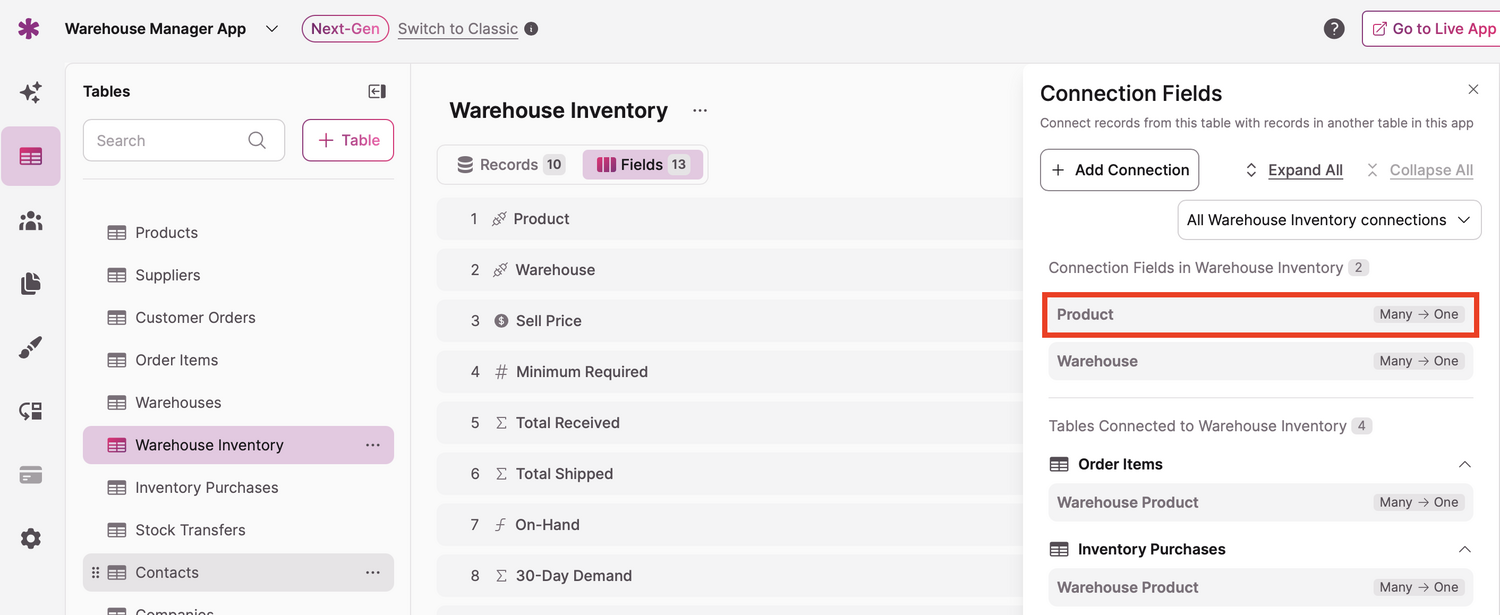1500x615 pixels.
Task: Click the Add Connection button
Action: coord(1119,170)
